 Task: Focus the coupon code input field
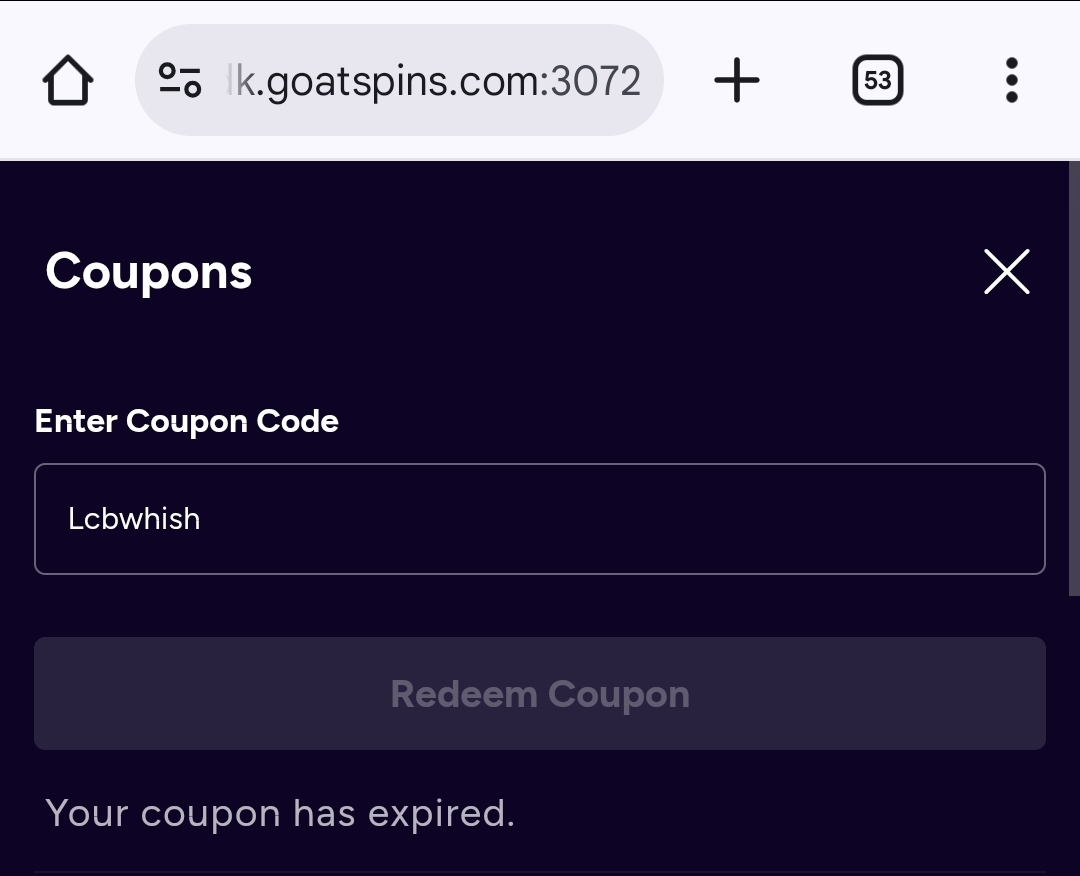pyautogui.click(x=540, y=519)
